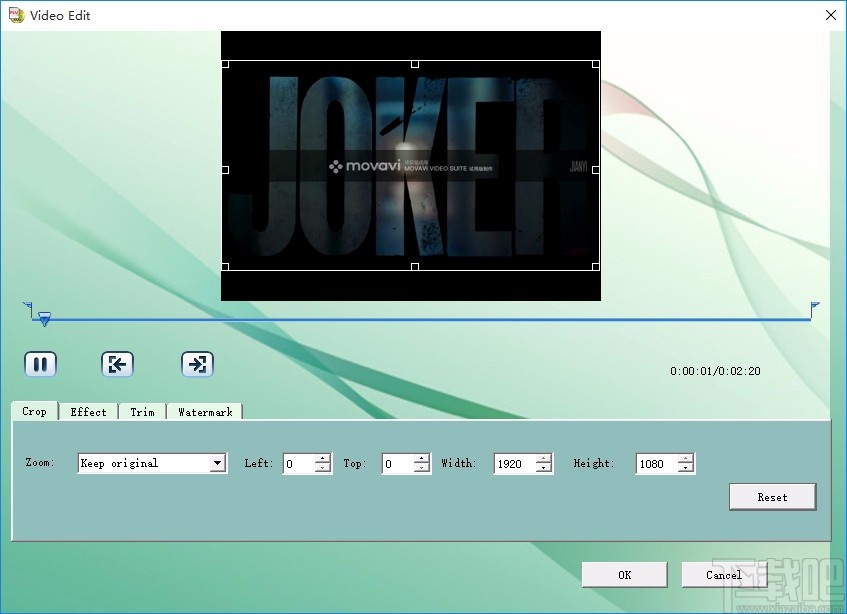Click the jump-to-start arrow icon
847x614 pixels.
pos(118,364)
